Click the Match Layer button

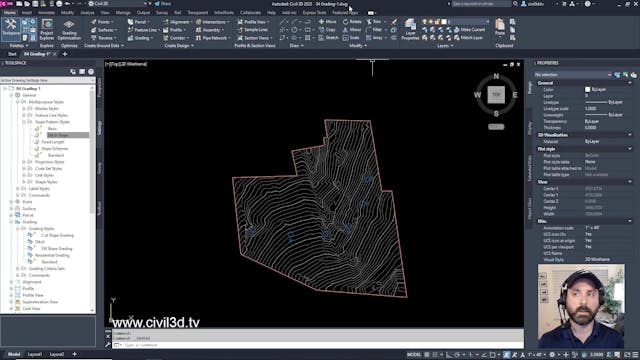pyautogui.click(x=469, y=38)
